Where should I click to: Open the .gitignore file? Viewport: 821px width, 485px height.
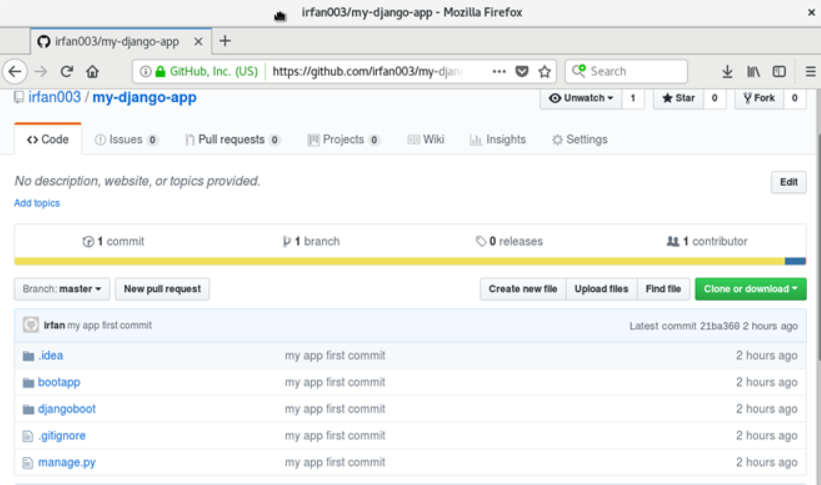[x=61, y=436]
